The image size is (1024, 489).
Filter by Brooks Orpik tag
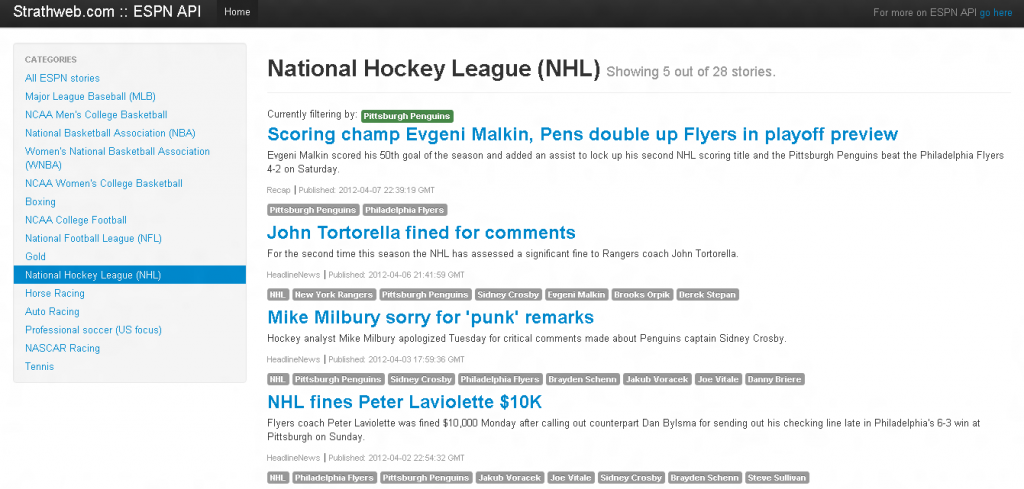(x=642, y=294)
